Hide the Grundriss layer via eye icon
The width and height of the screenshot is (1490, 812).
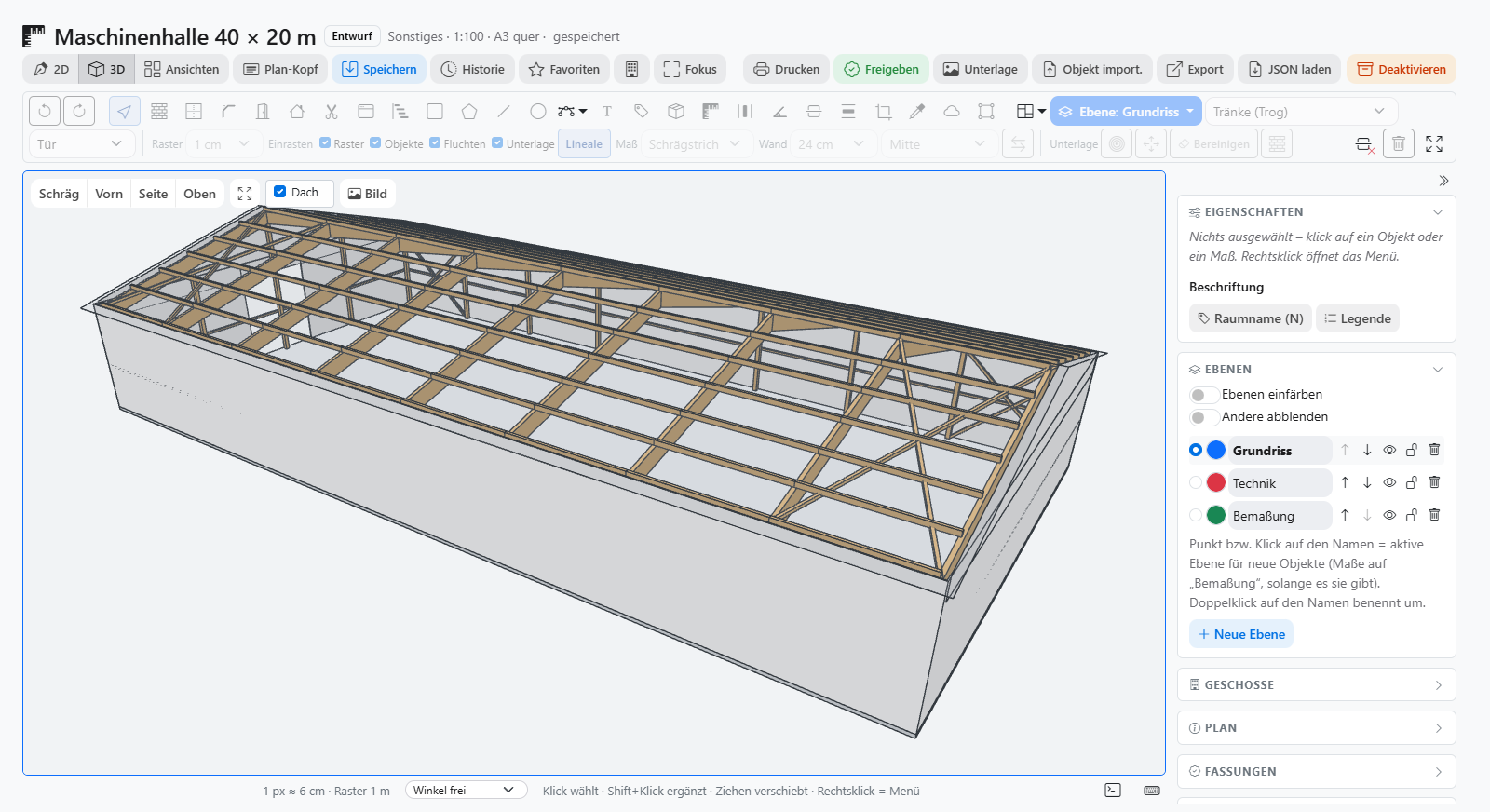coord(1389,450)
